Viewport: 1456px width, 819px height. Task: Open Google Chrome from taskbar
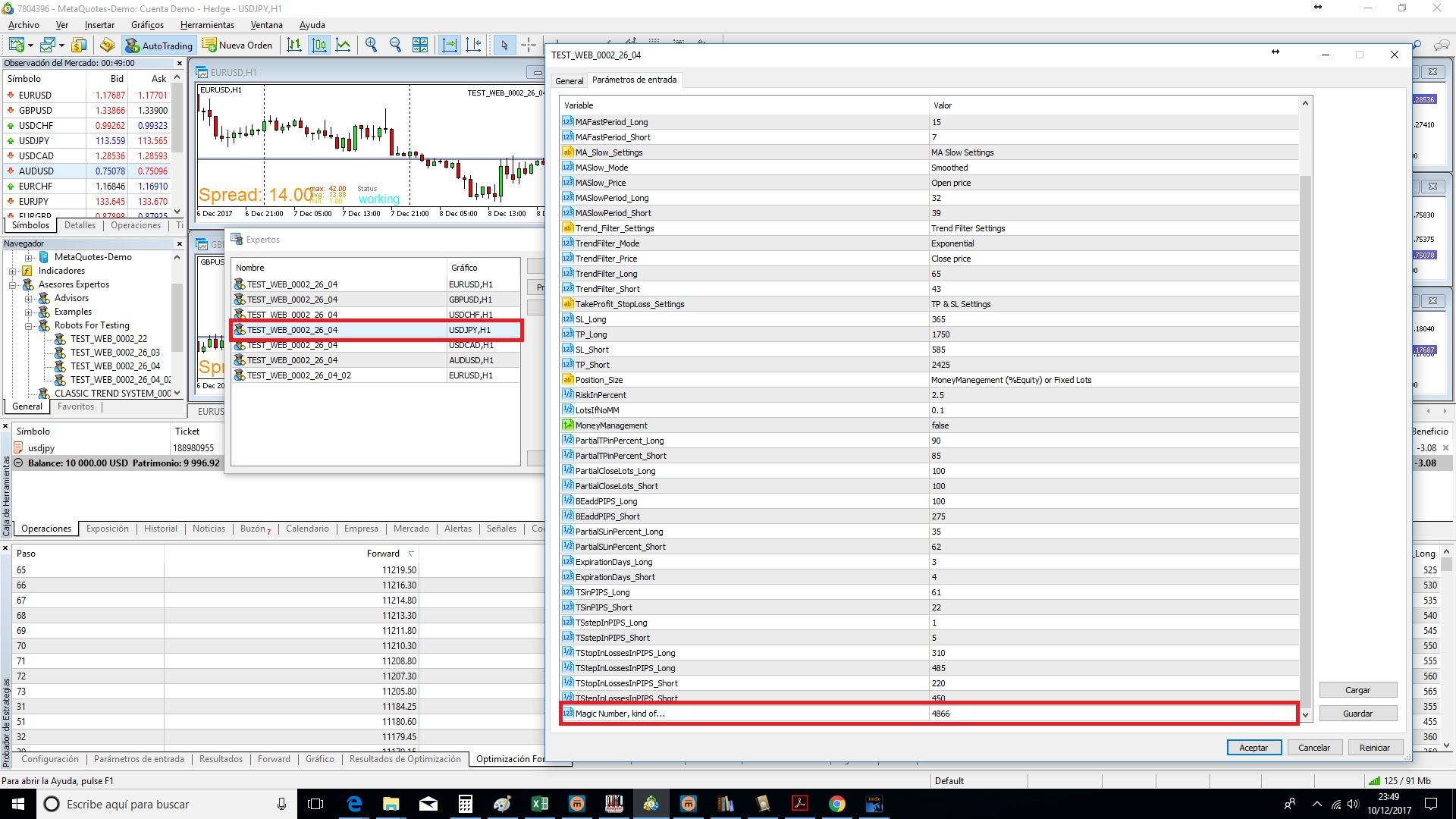(x=836, y=804)
